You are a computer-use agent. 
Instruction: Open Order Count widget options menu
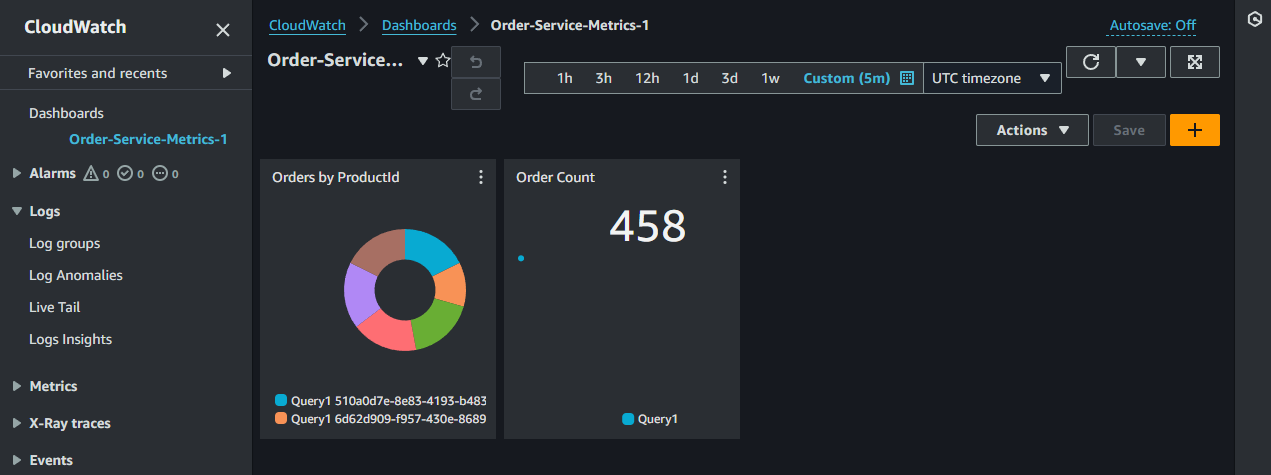click(725, 177)
